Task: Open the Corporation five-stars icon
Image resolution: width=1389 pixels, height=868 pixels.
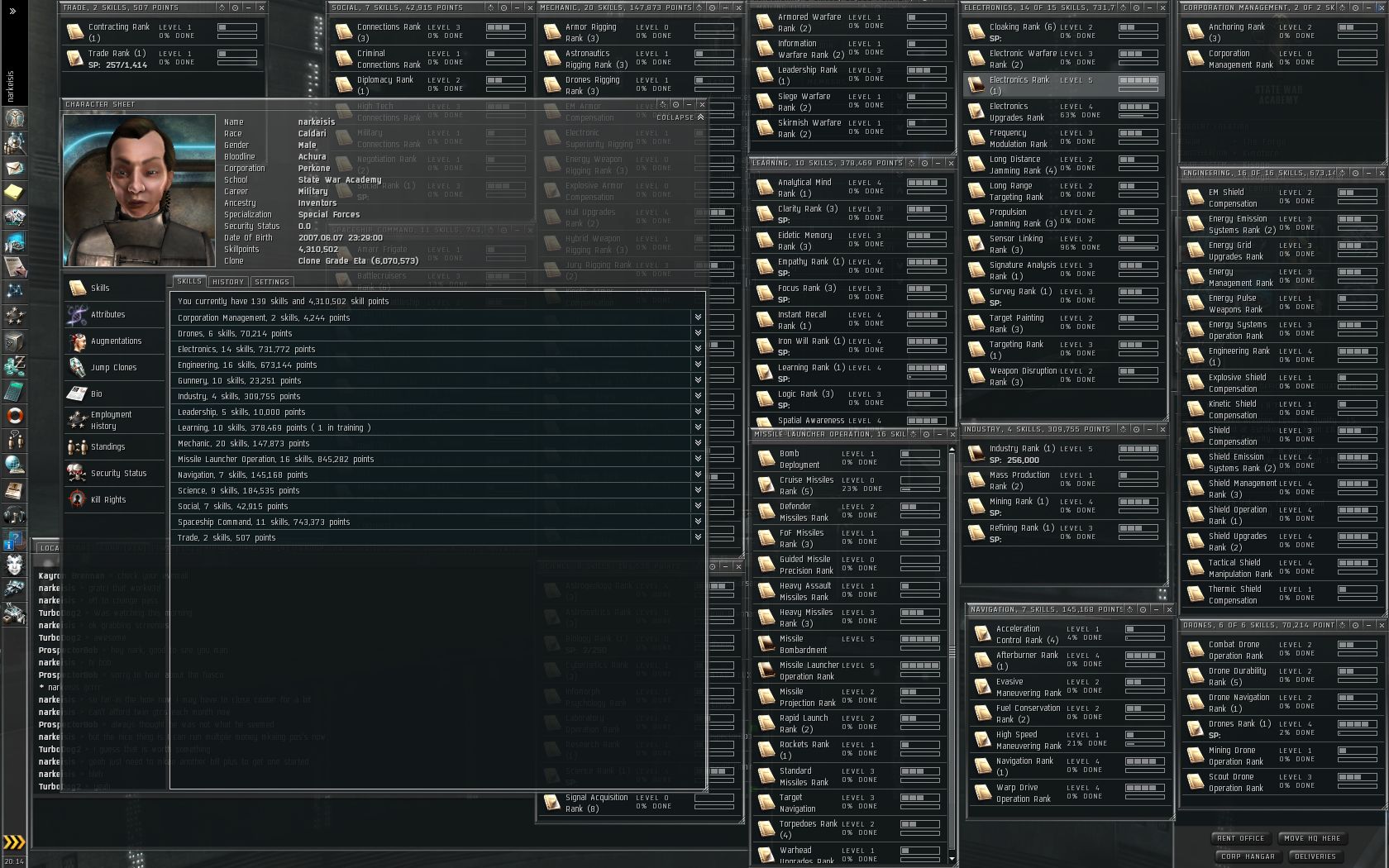Action: [x=14, y=317]
